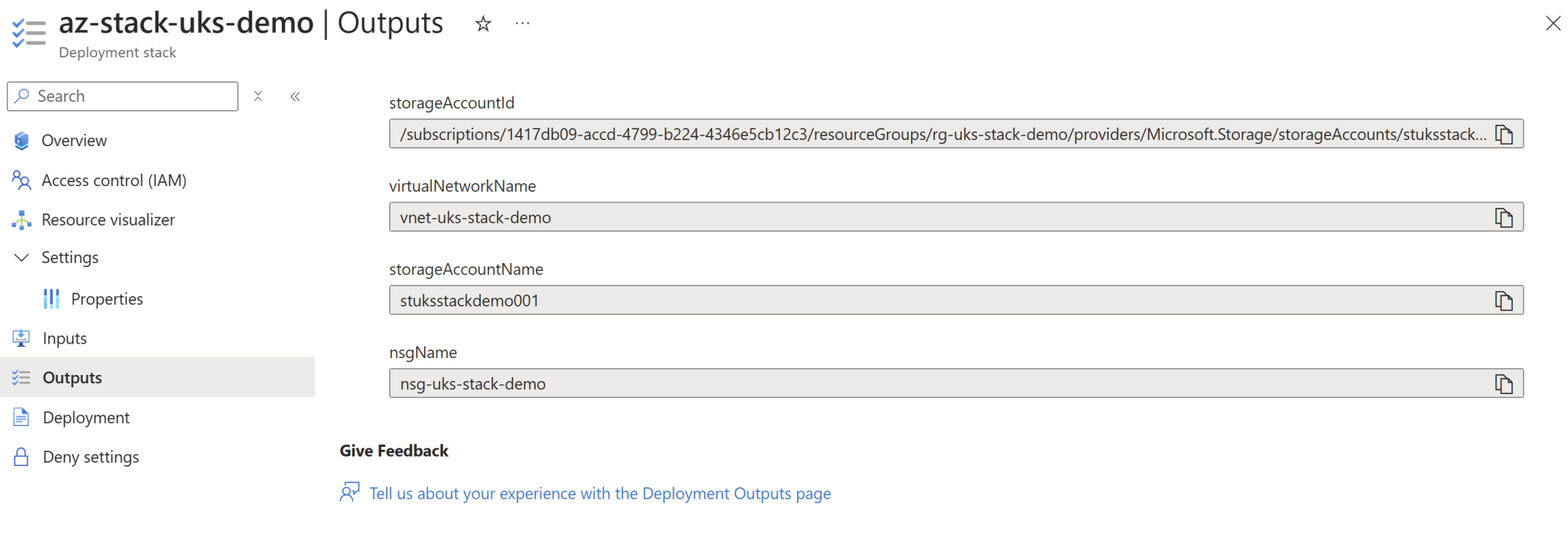This screenshot has height=534, width=1568.
Task: Open the Inputs section icon
Action: pos(21,337)
